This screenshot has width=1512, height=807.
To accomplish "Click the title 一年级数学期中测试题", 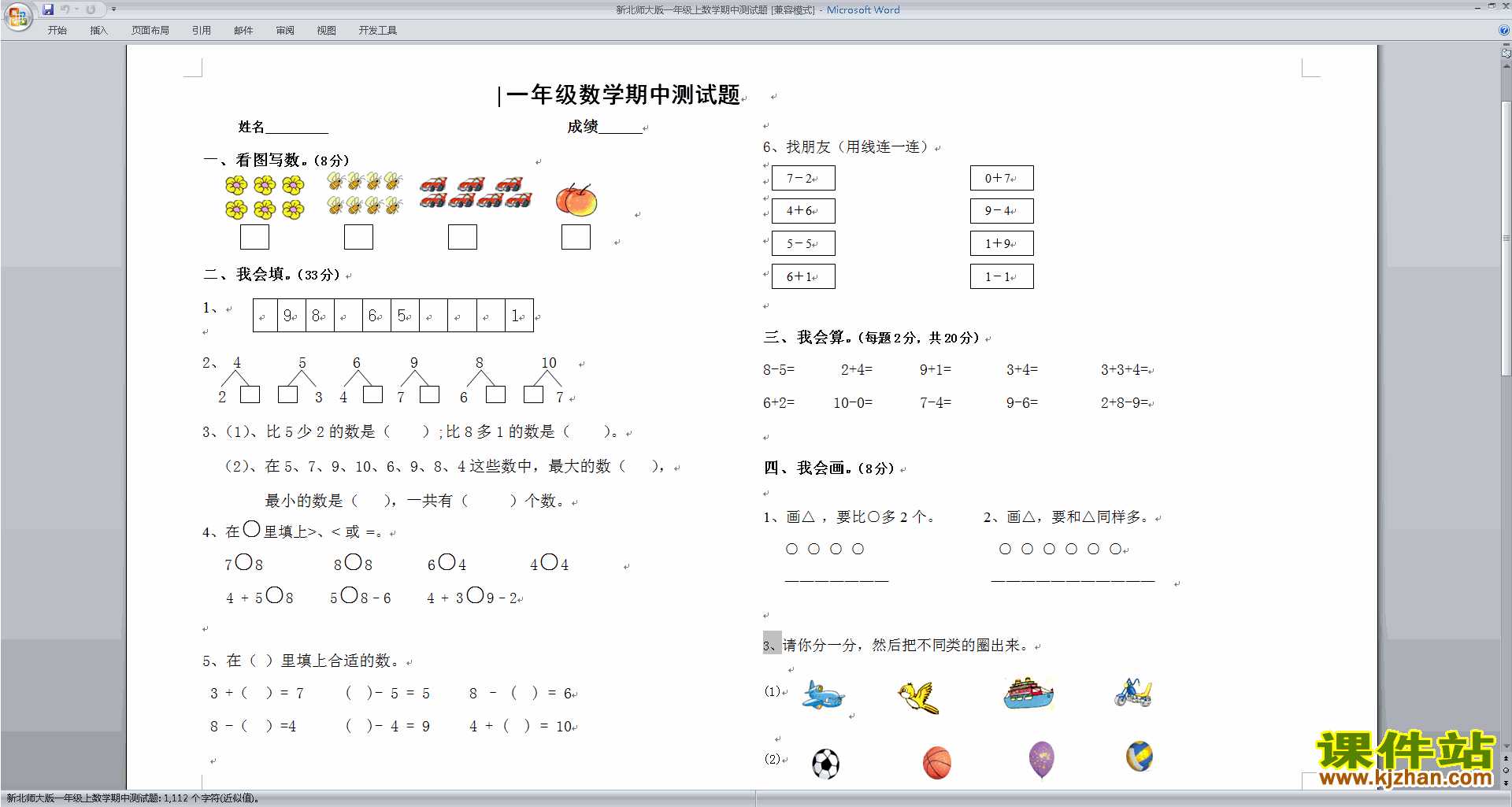I will coord(623,95).
